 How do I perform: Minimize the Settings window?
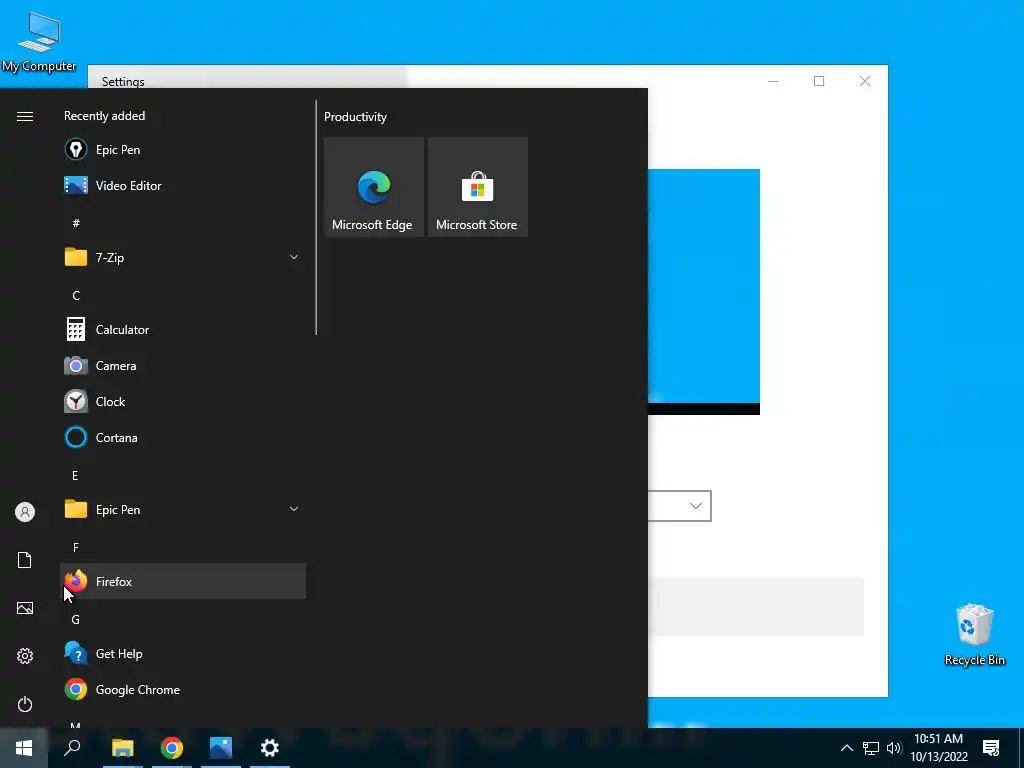[773, 81]
